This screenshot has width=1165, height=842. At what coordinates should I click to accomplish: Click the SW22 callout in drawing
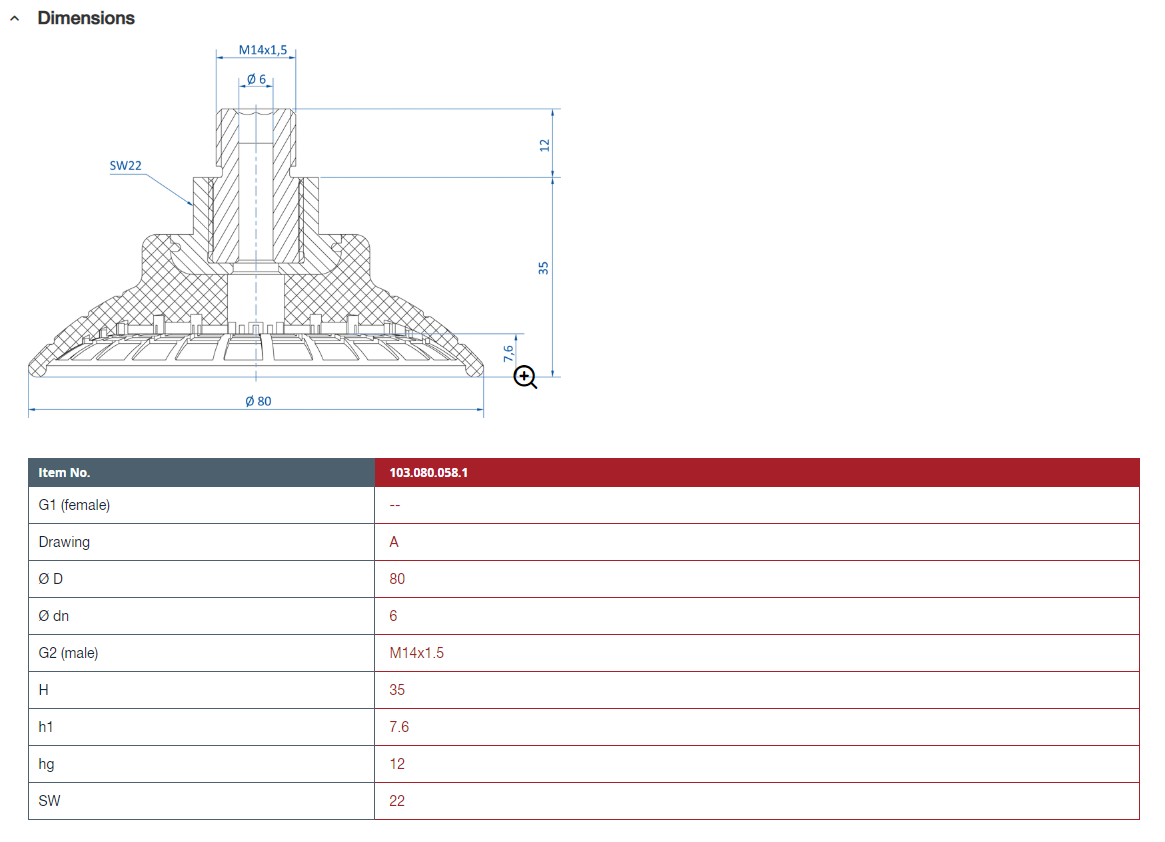125,166
